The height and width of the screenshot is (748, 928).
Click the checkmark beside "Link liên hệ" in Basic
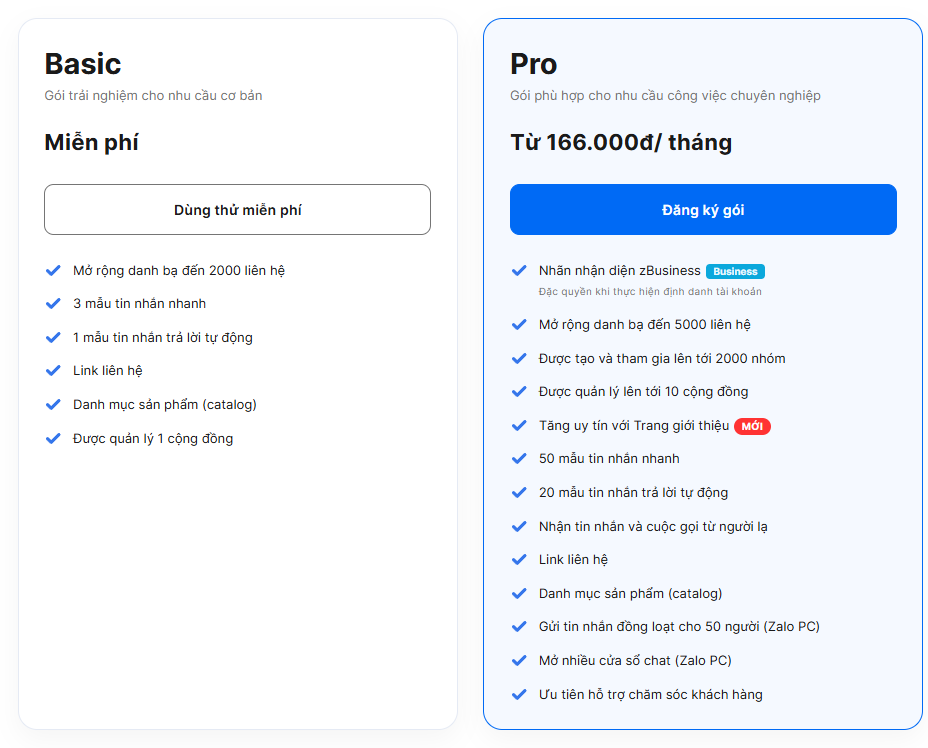53,371
